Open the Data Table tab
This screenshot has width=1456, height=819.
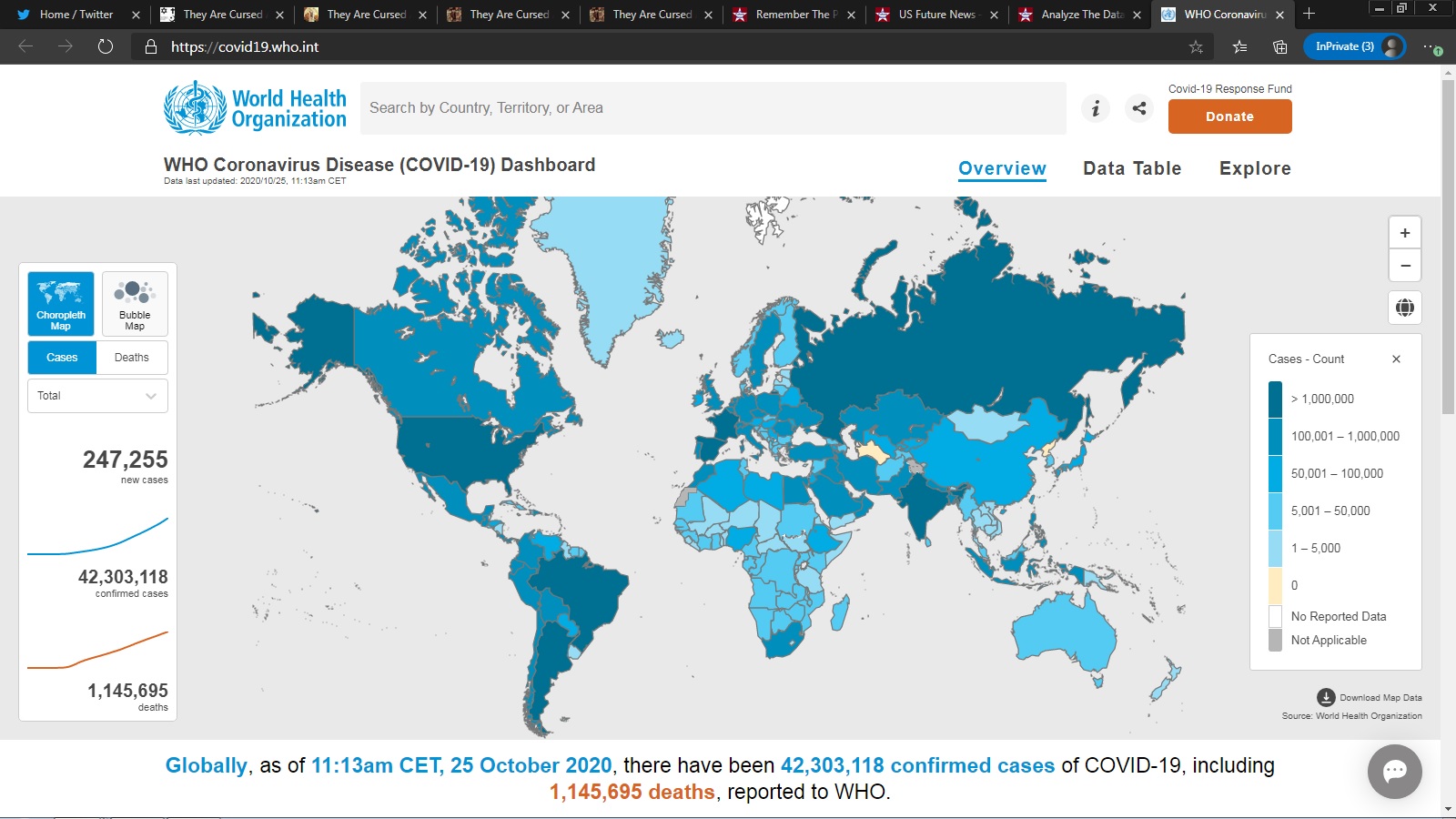coord(1132,168)
